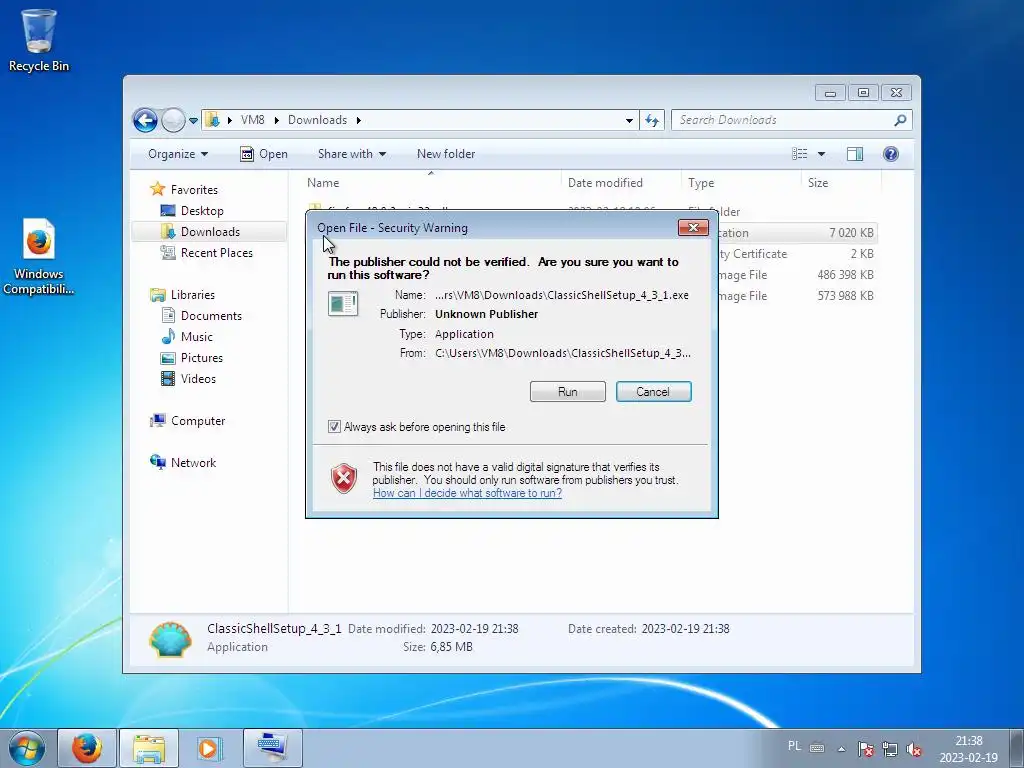The width and height of the screenshot is (1024, 768).
Task: Expand the view options dropdown arrow
Action: pyautogui.click(x=822, y=154)
